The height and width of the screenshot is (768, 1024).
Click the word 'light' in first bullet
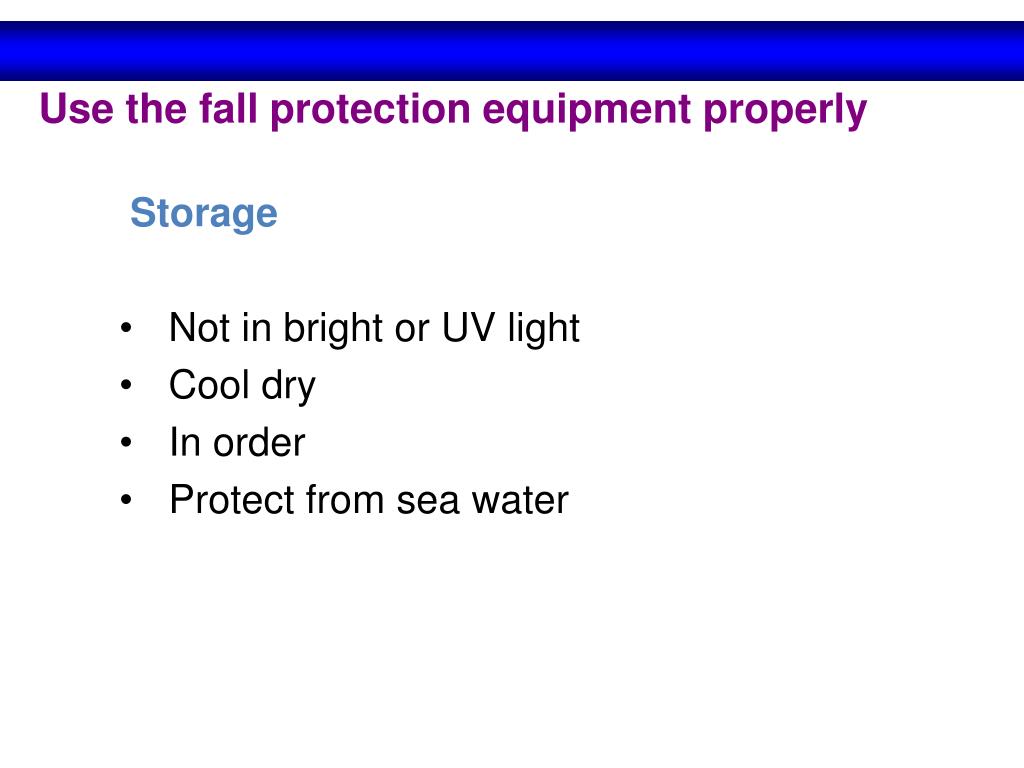pyautogui.click(x=544, y=328)
